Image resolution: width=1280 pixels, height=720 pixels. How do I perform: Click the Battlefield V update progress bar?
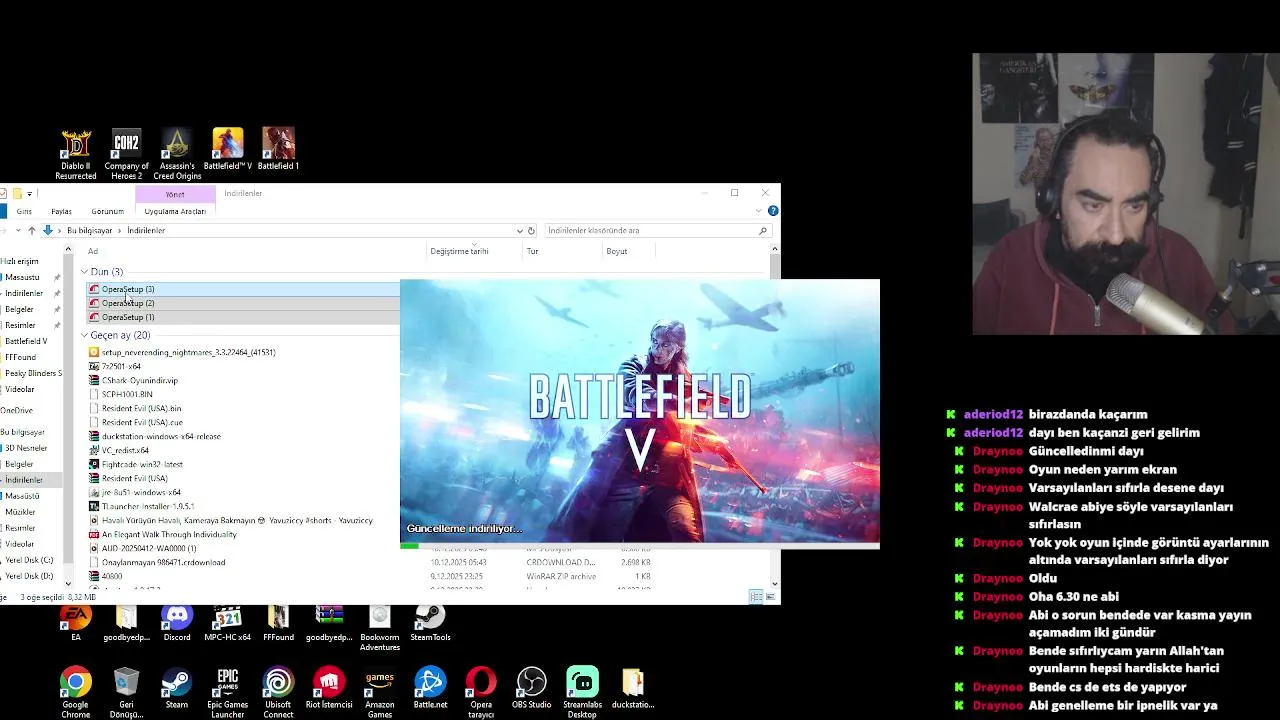tap(640, 546)
